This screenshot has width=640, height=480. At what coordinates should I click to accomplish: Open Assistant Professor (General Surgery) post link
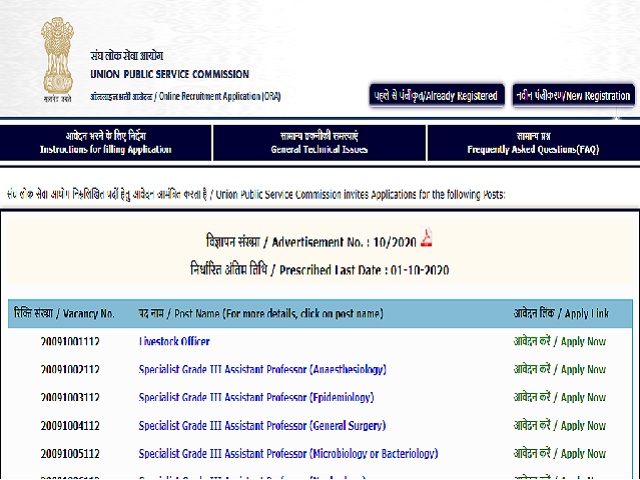(262, 426)
